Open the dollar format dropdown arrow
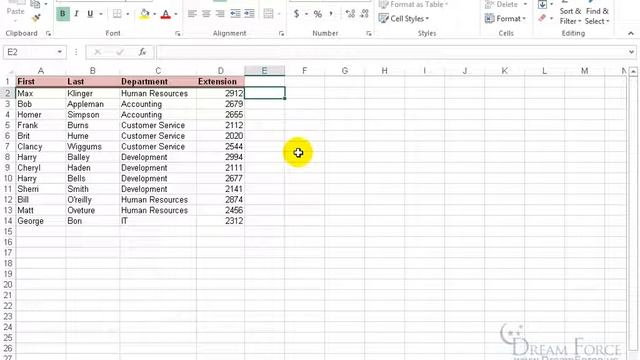The width and height of the screenshot is (640, 360). [x=307, y=14]
